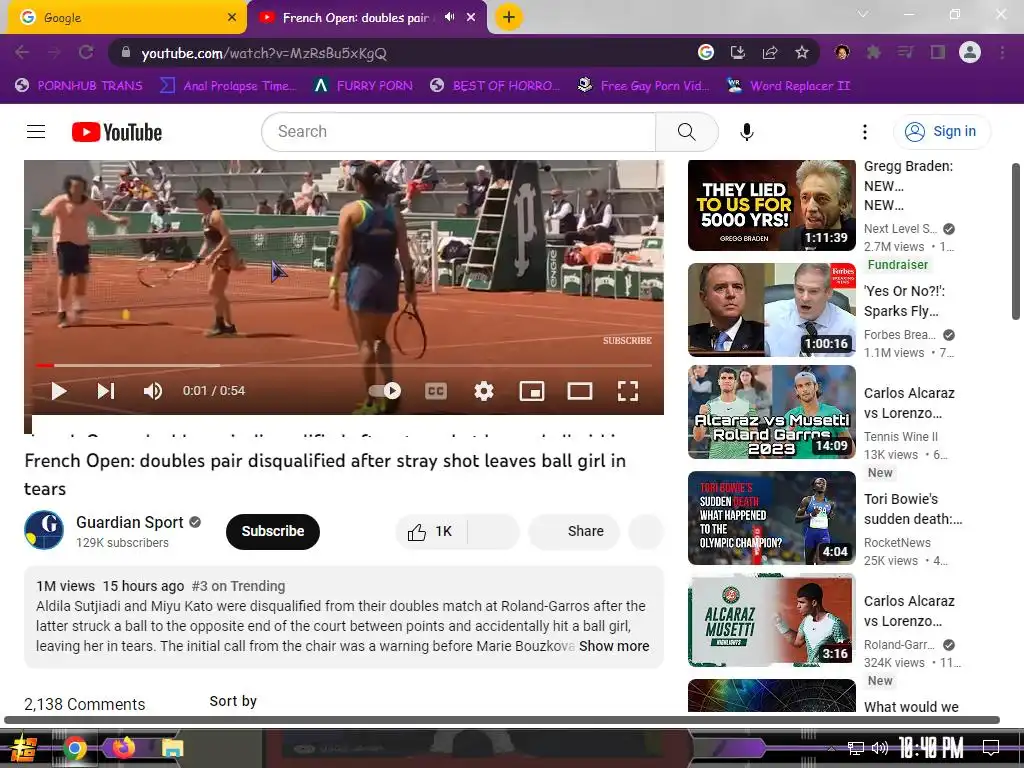Screen dimensions: 1024x768
Task: Open a new browser tab
Action: 509,17
